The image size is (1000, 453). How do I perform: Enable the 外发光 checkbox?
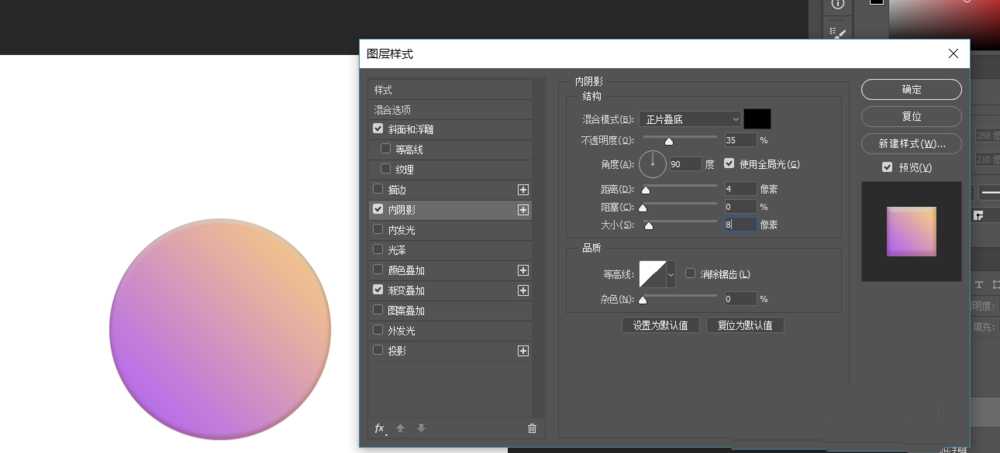378,331
